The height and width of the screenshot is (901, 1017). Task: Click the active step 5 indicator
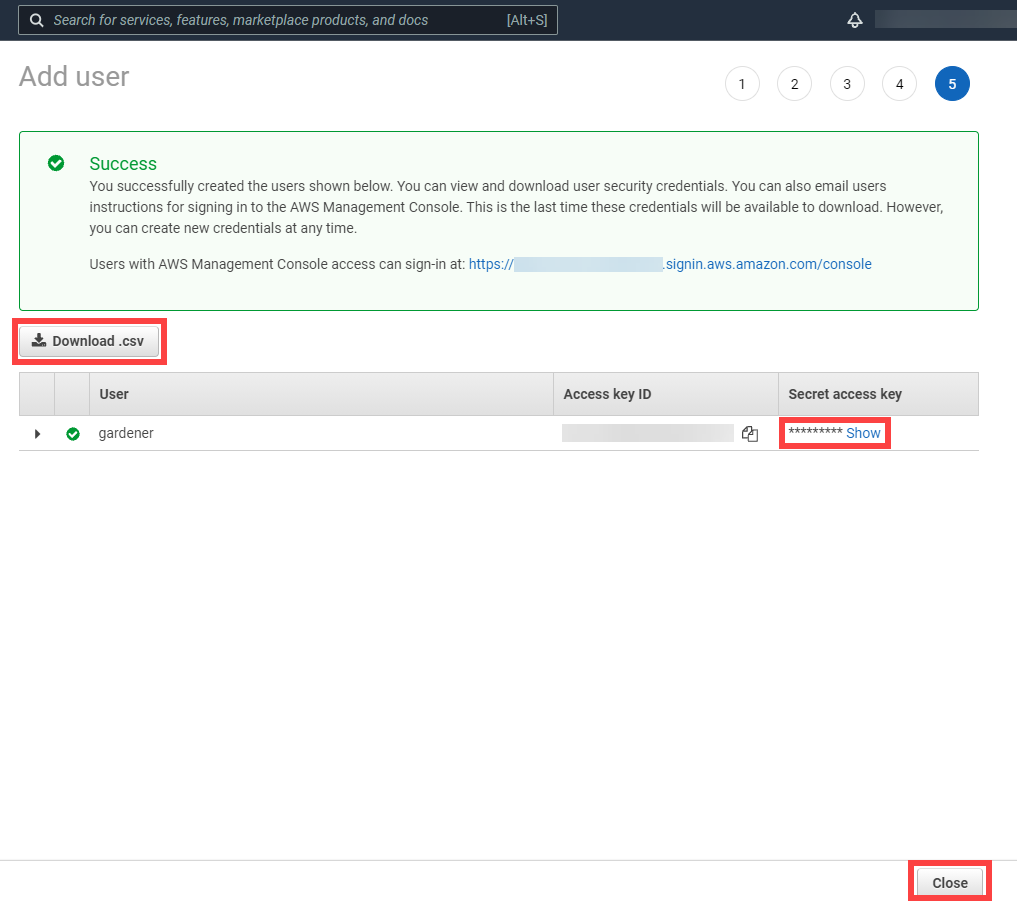[952, 84]
